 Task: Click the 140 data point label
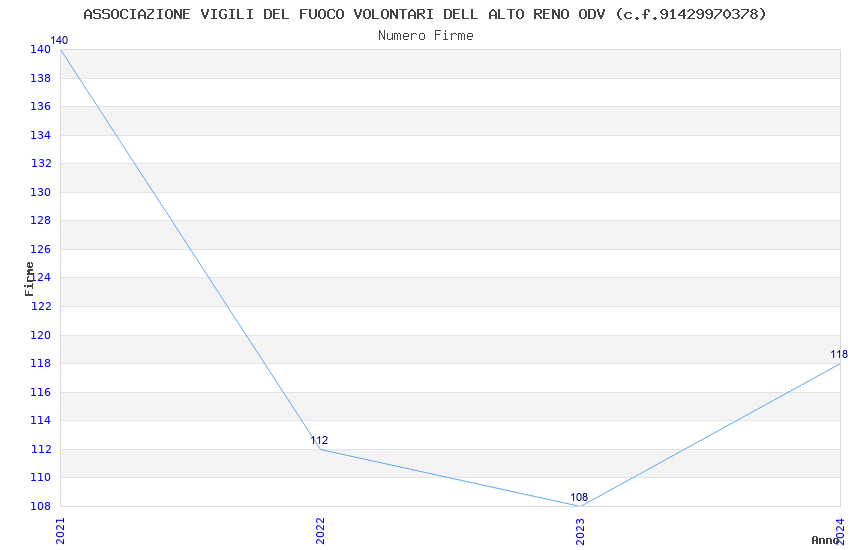click(x=59, y=40)
